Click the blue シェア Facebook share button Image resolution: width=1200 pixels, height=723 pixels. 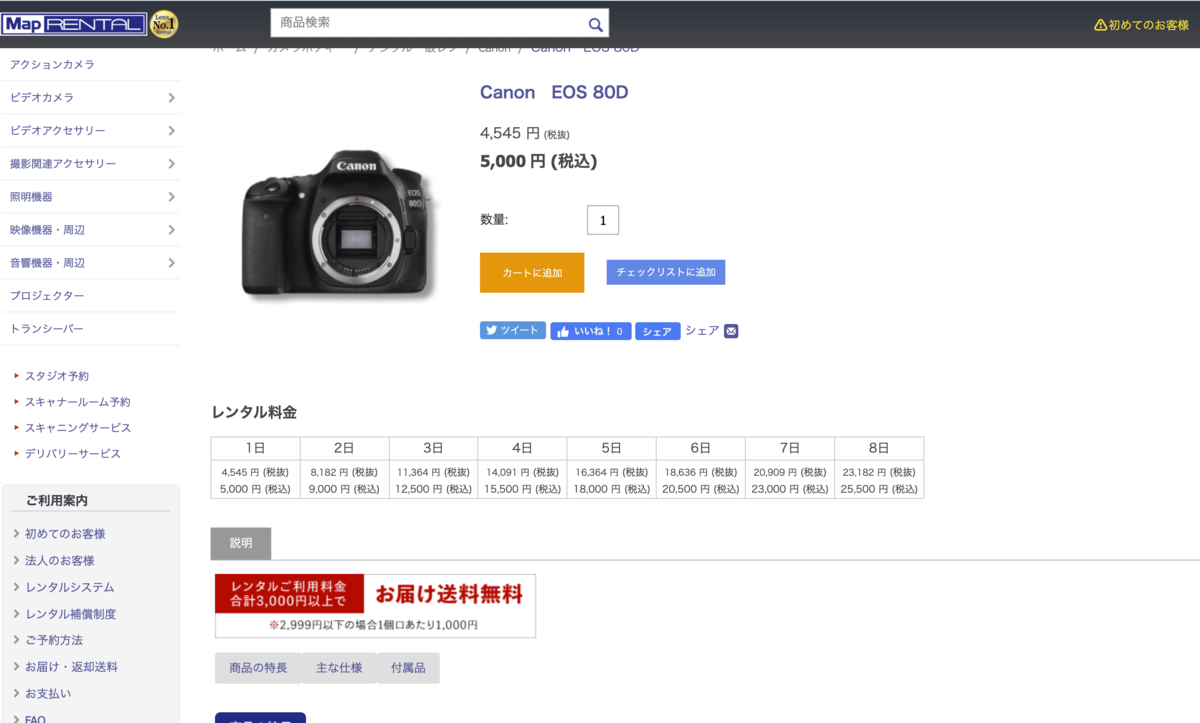pyautogui.click(x=657, y=331)
